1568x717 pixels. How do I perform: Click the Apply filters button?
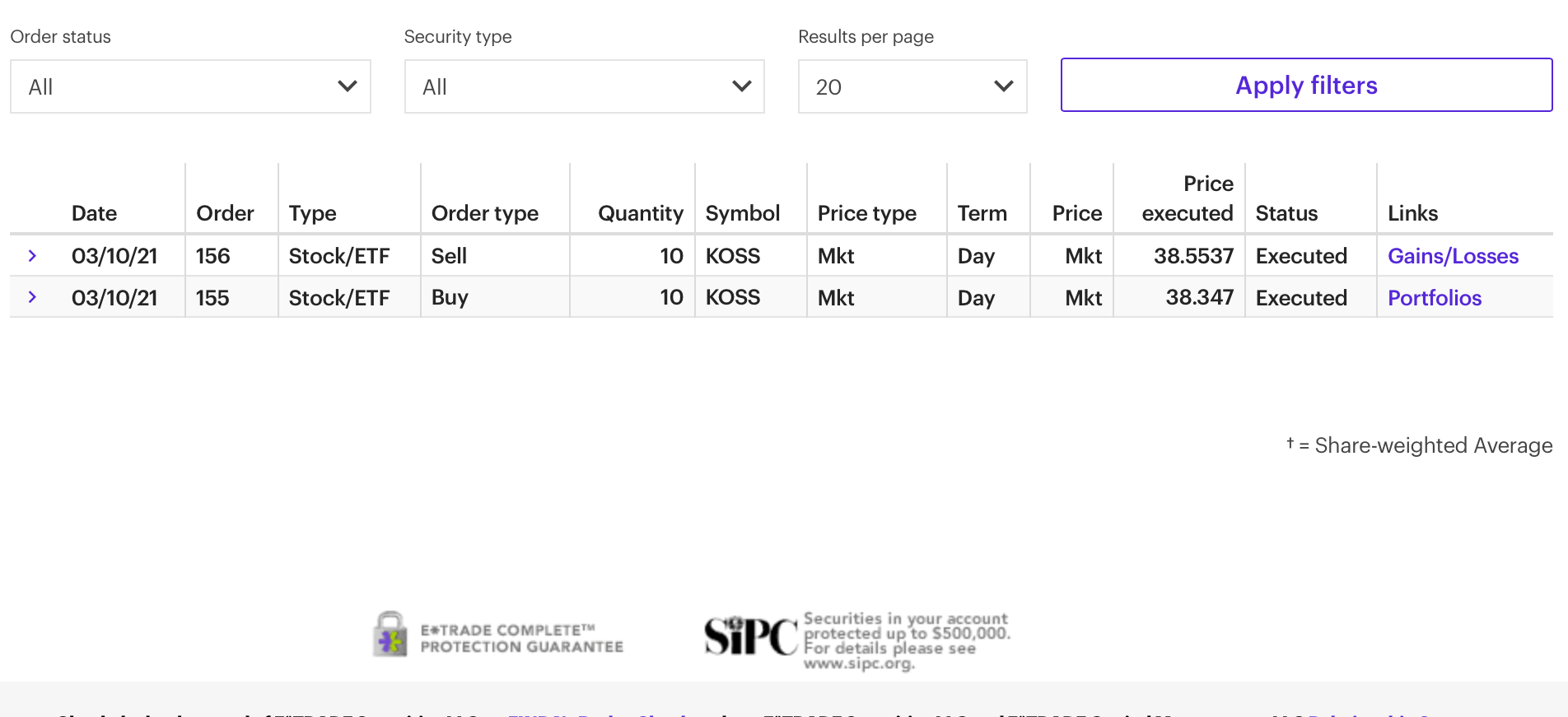pos(1306,85)
